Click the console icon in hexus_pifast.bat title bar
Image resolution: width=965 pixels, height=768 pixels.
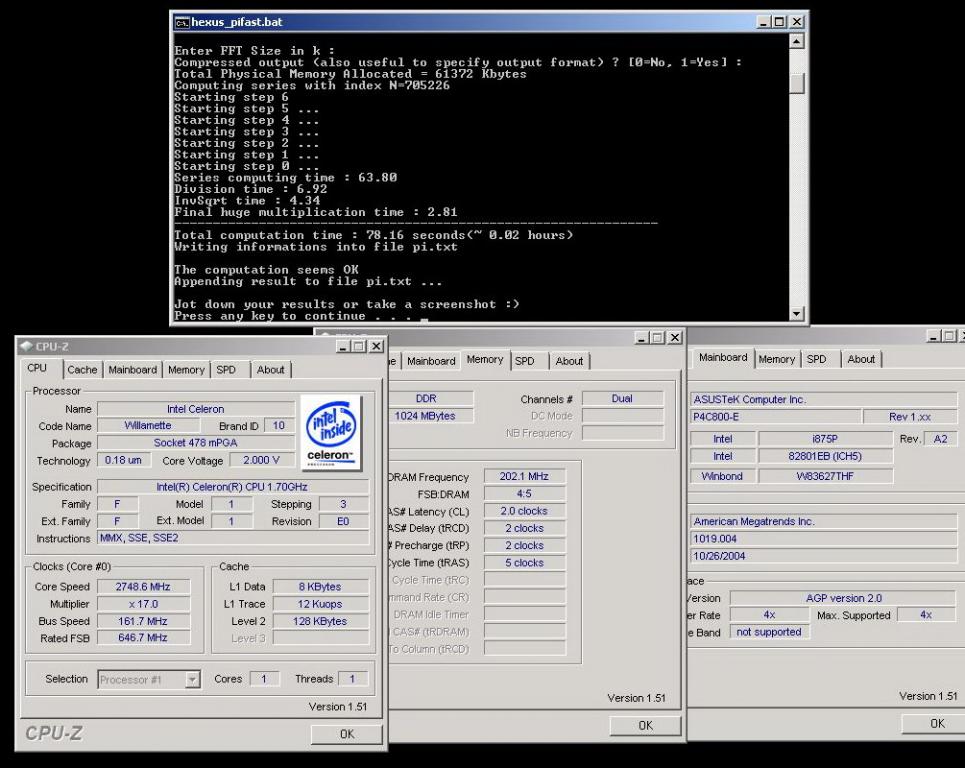[182, 23]
